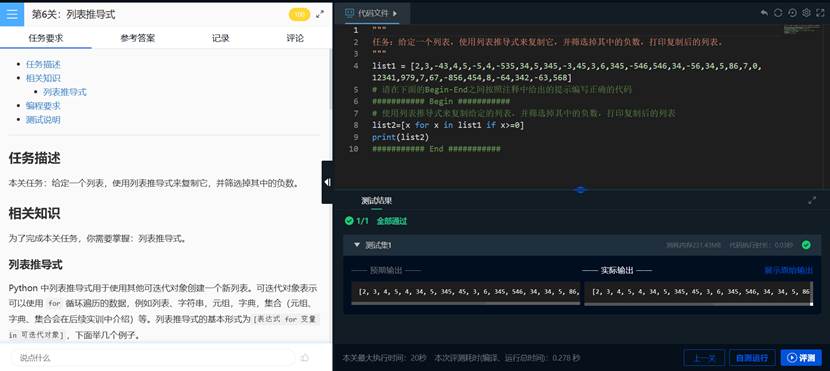Click the 上一关 button
Image resolution: width=830 pixels, height=371 pixels.
pos(704,358)
